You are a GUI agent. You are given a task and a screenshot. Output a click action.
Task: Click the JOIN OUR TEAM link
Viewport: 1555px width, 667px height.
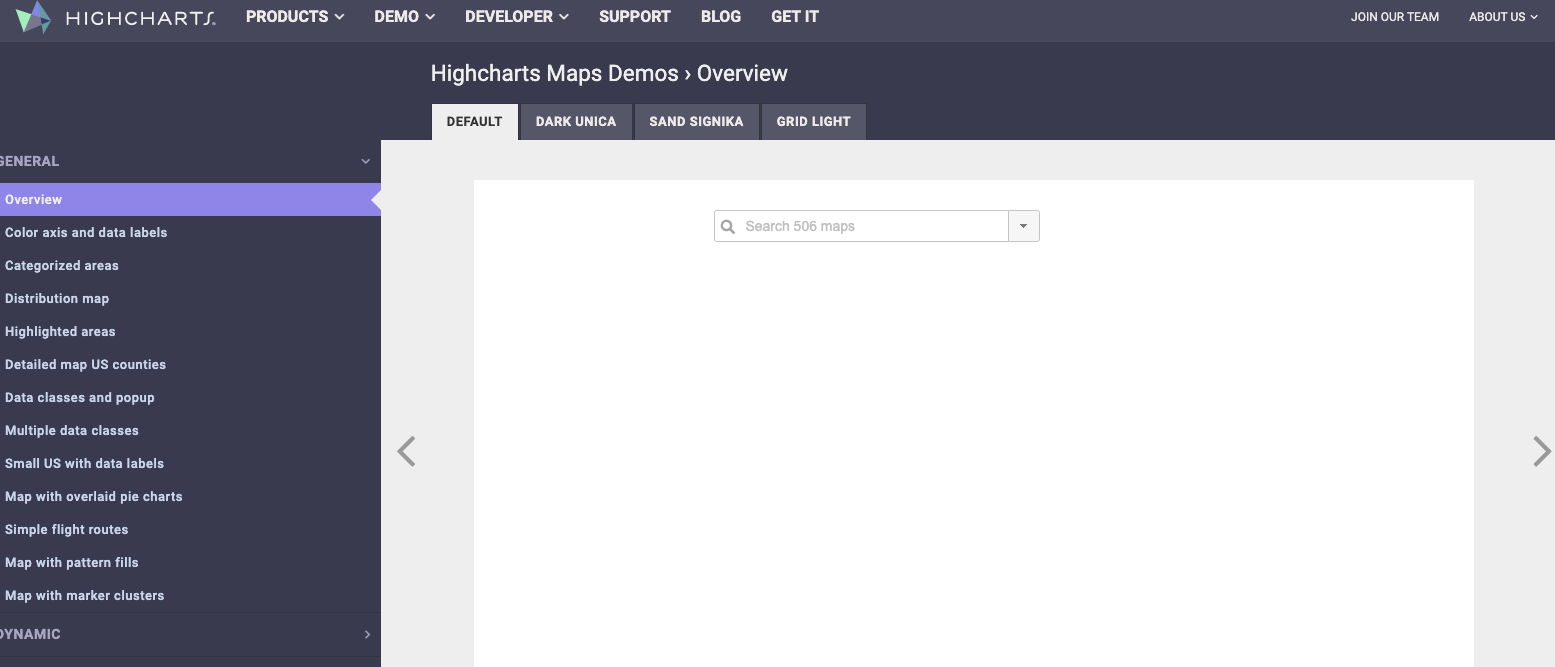click(1394, 16)
